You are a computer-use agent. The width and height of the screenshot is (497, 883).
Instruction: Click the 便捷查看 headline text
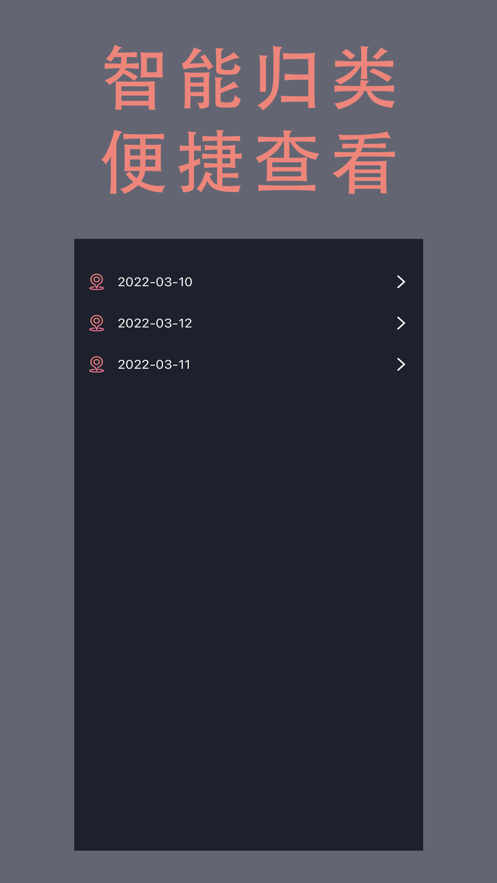[x=249, y=162]
